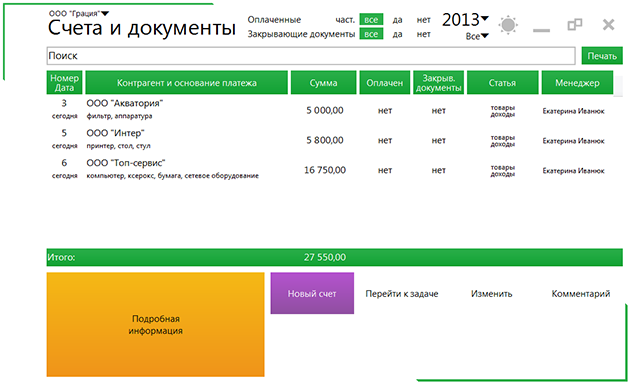Sort by Статья column header
630x384 pixels.
click(502, 83)
